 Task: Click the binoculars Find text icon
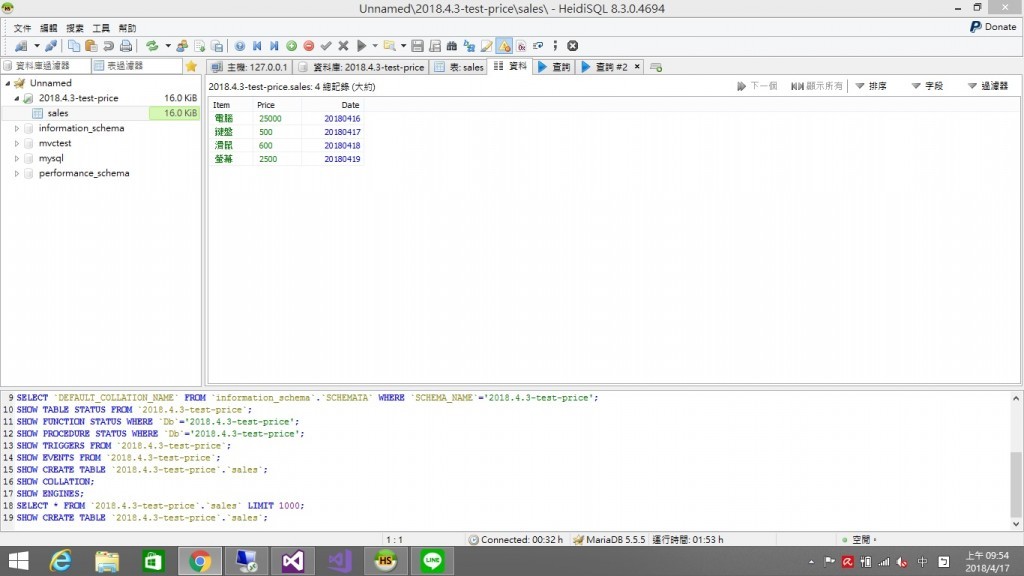pyautogui.click(x=451, y=46)
